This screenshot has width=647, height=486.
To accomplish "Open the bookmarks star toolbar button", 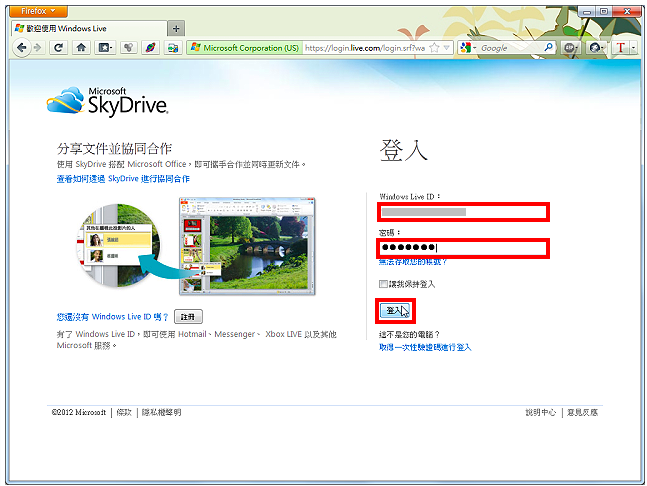I will click(105, 48).
